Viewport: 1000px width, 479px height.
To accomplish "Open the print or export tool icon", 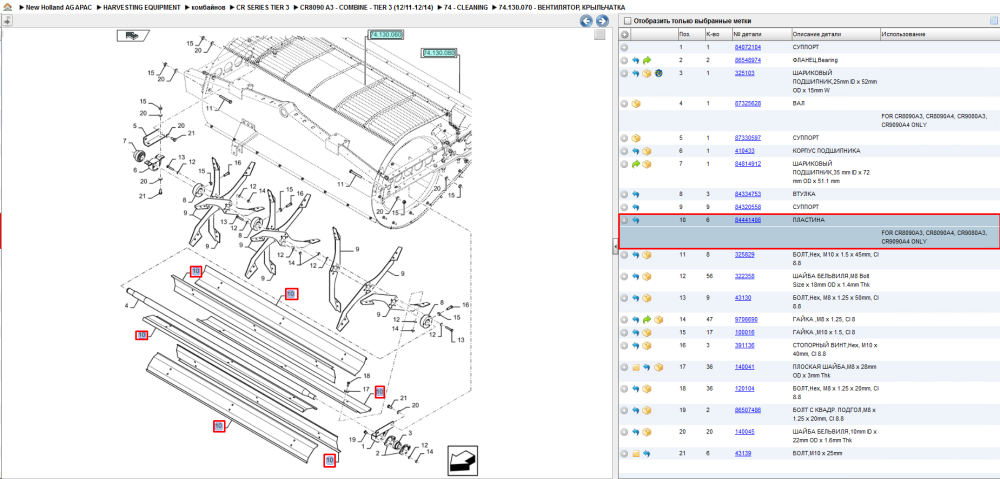I will [6, 21].
